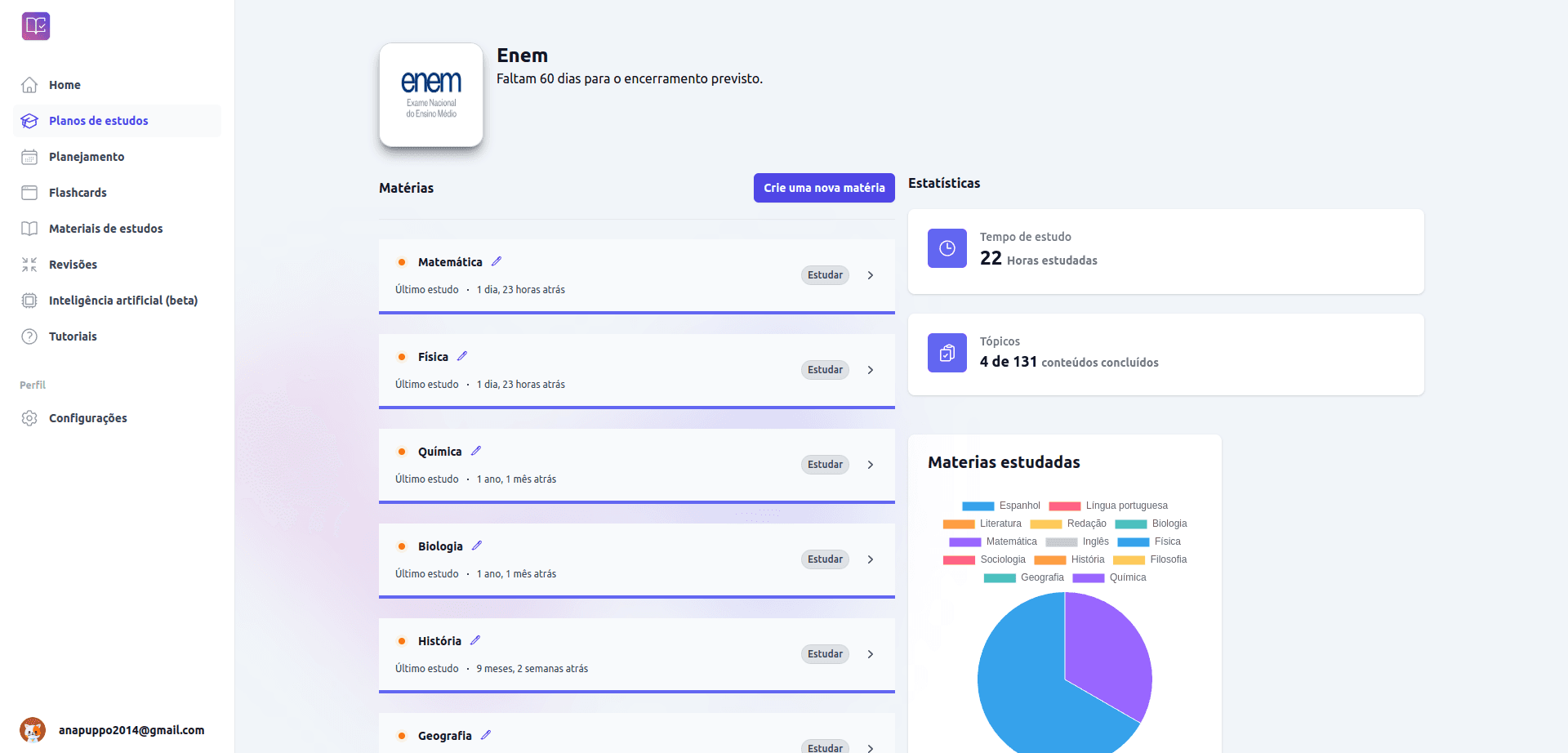Click Estudar button for Química

pos(825,465)
